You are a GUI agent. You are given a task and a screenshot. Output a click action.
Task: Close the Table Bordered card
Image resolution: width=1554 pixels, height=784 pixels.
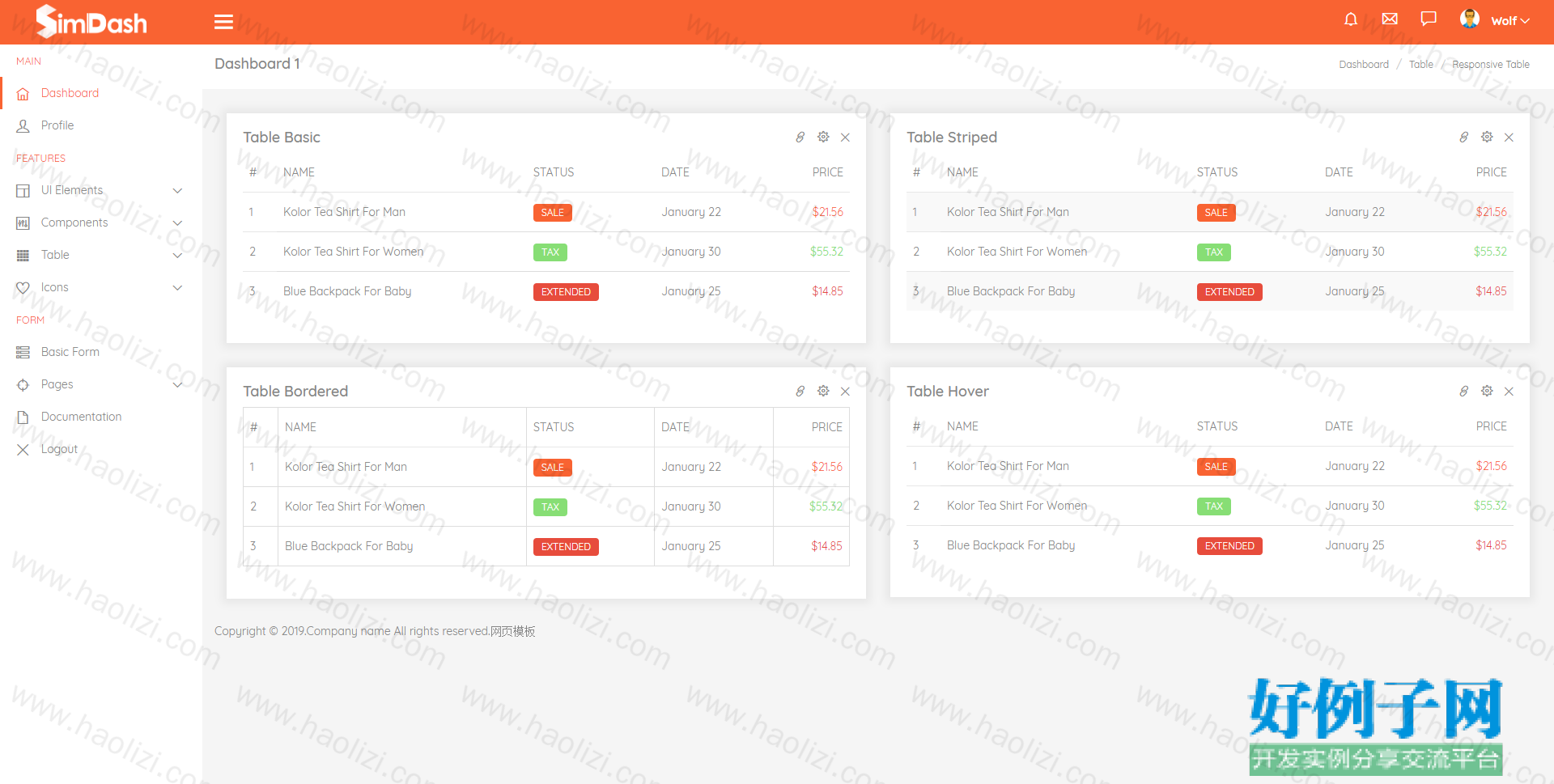coord(845,392)
